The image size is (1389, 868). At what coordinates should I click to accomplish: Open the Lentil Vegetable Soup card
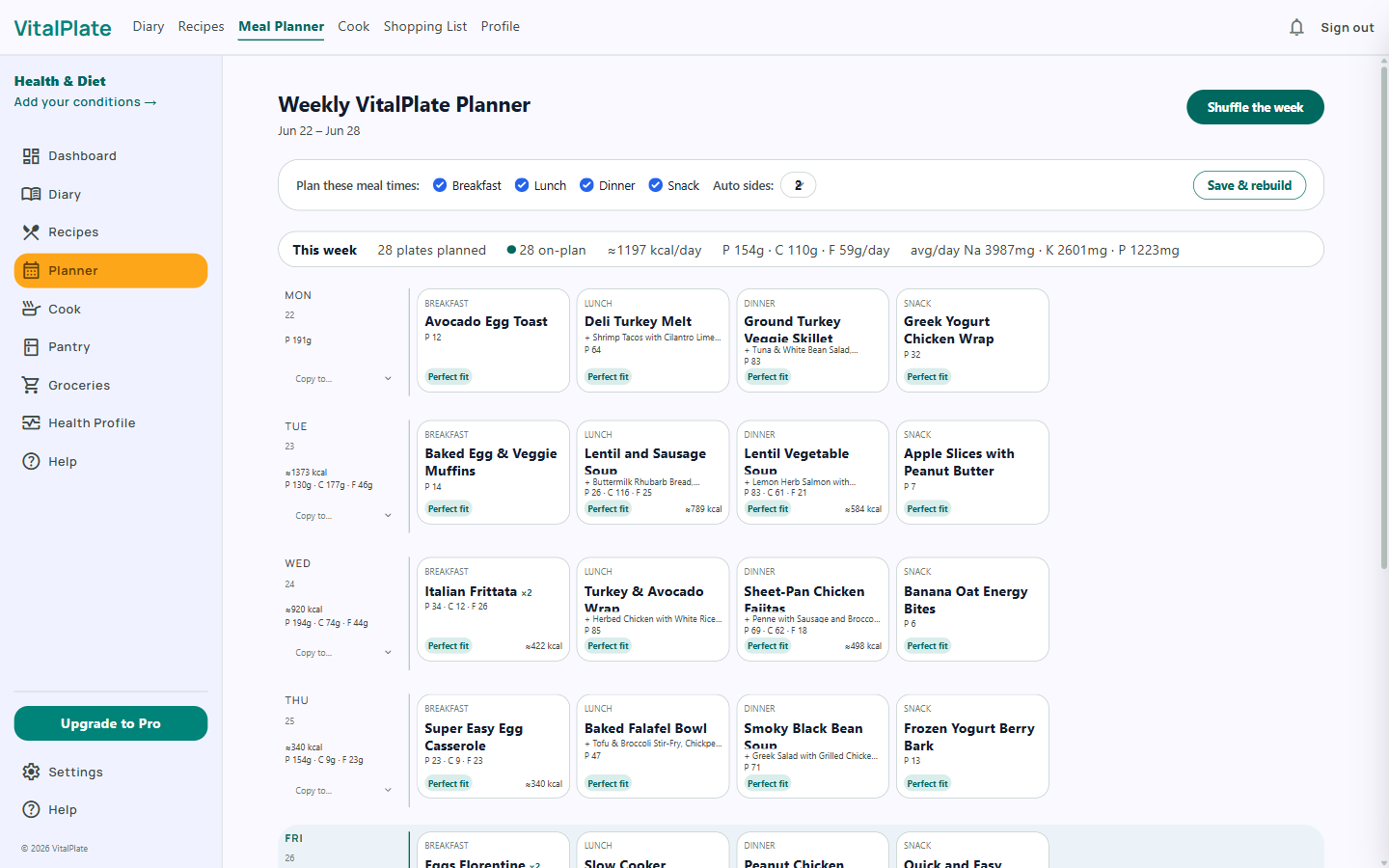[812, 473]
